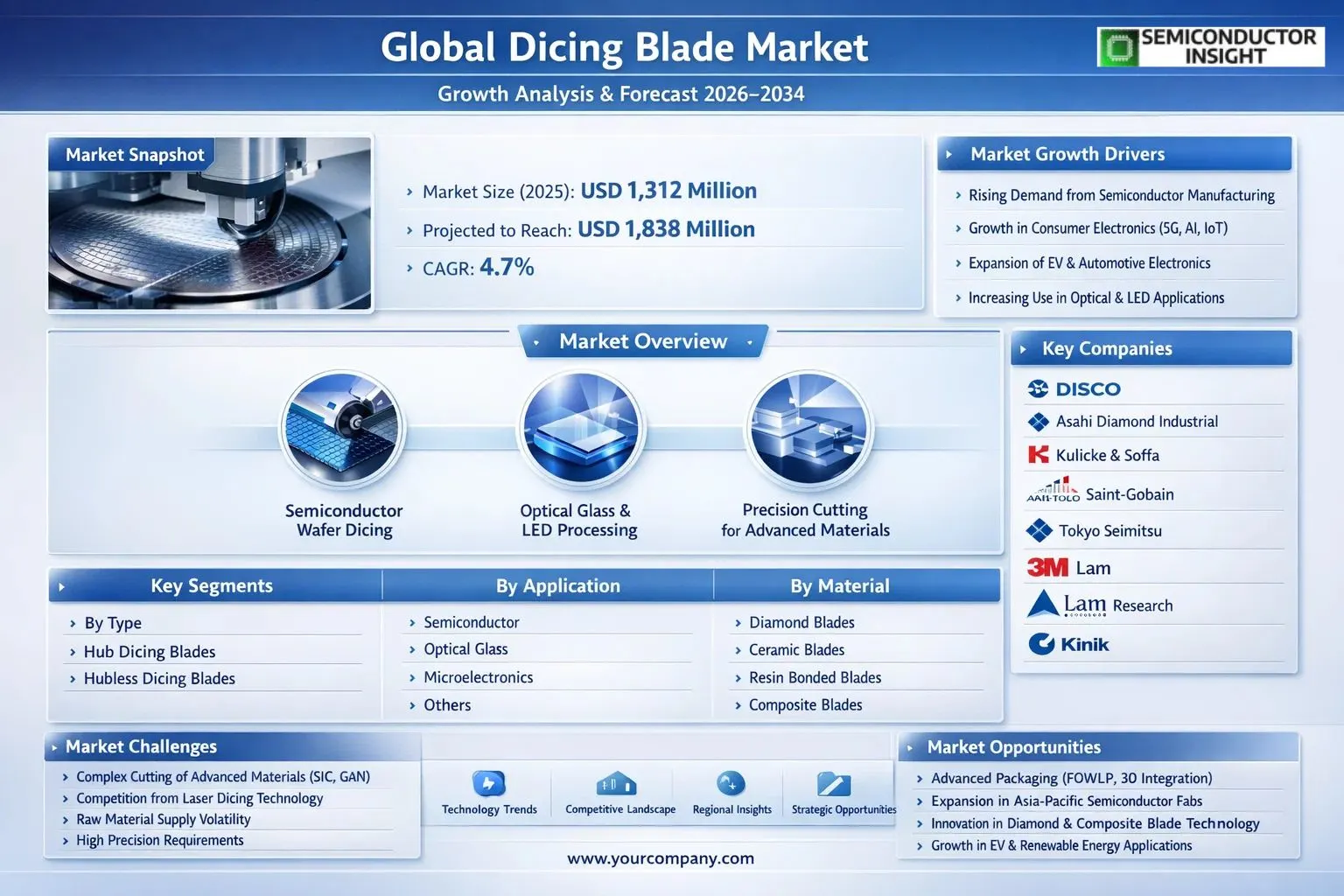Click the 'Hub Dicing Blades' row

pos(213,652)
